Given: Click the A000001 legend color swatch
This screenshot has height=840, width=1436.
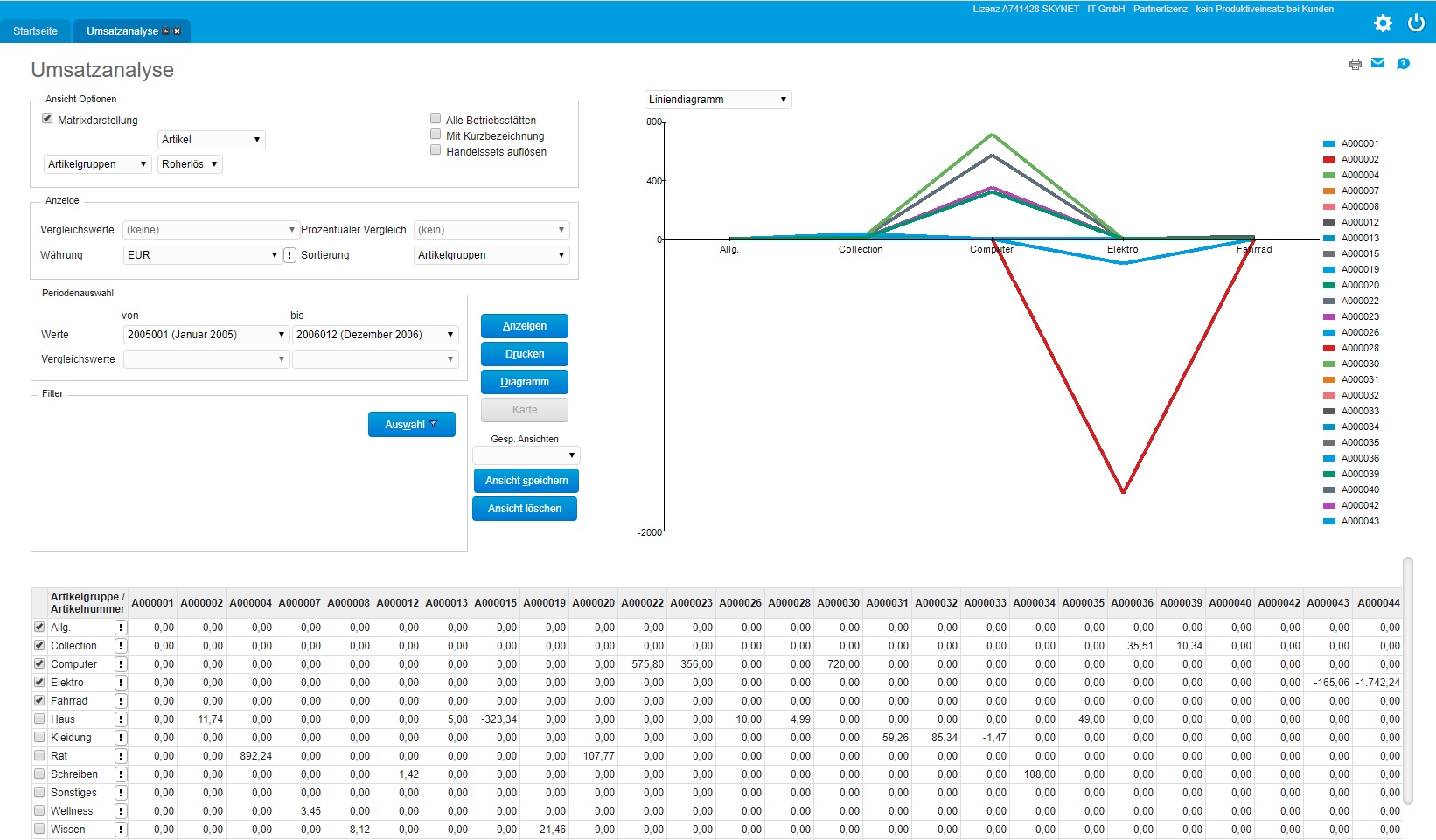Looking at the screenshot, I should click(1329, 144).
